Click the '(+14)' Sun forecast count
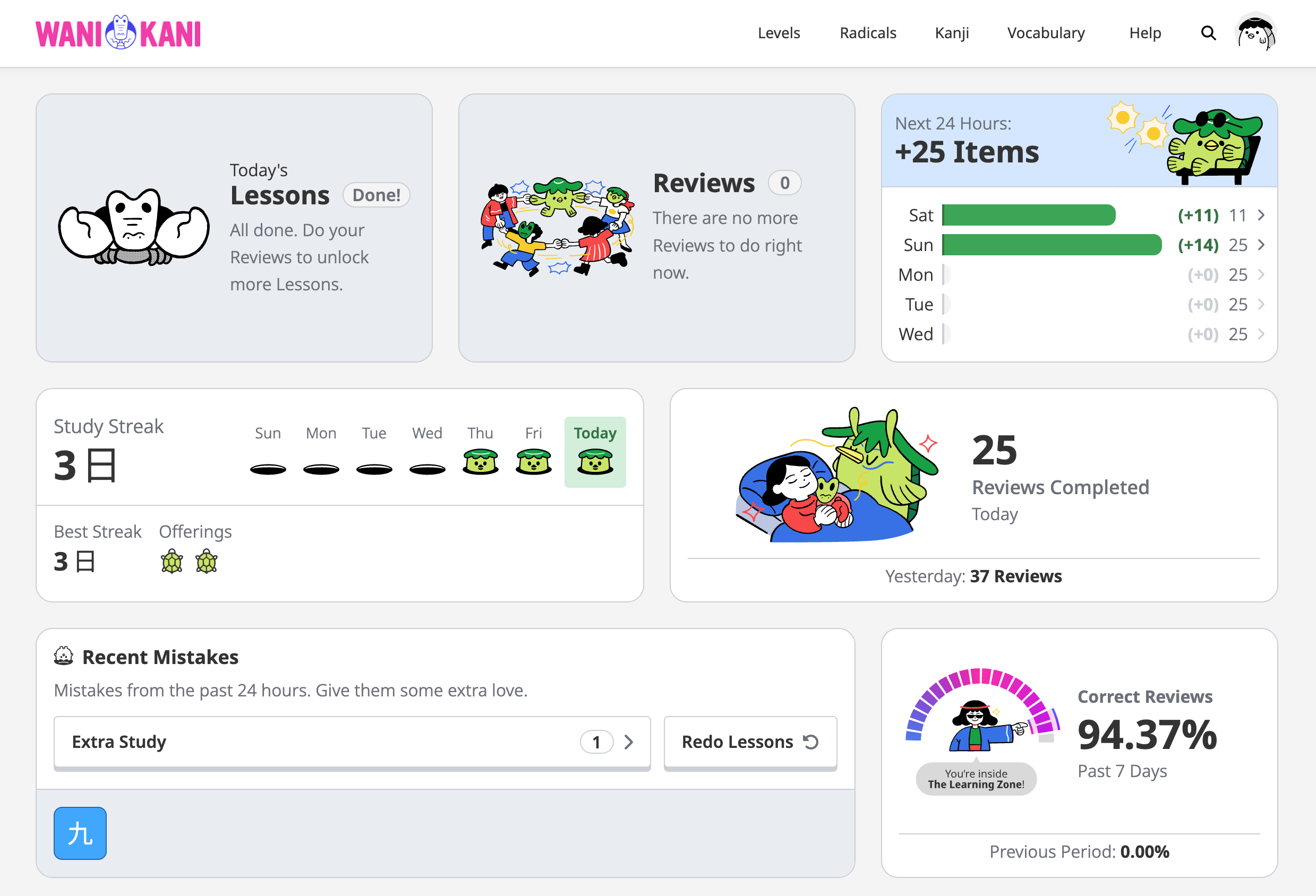 point(1198,245)
